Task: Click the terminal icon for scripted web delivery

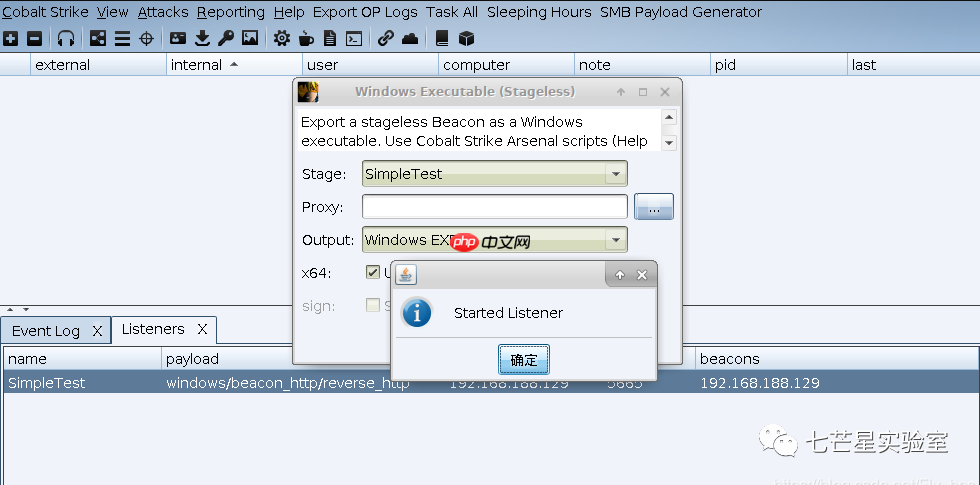Action: coord(354,39)
